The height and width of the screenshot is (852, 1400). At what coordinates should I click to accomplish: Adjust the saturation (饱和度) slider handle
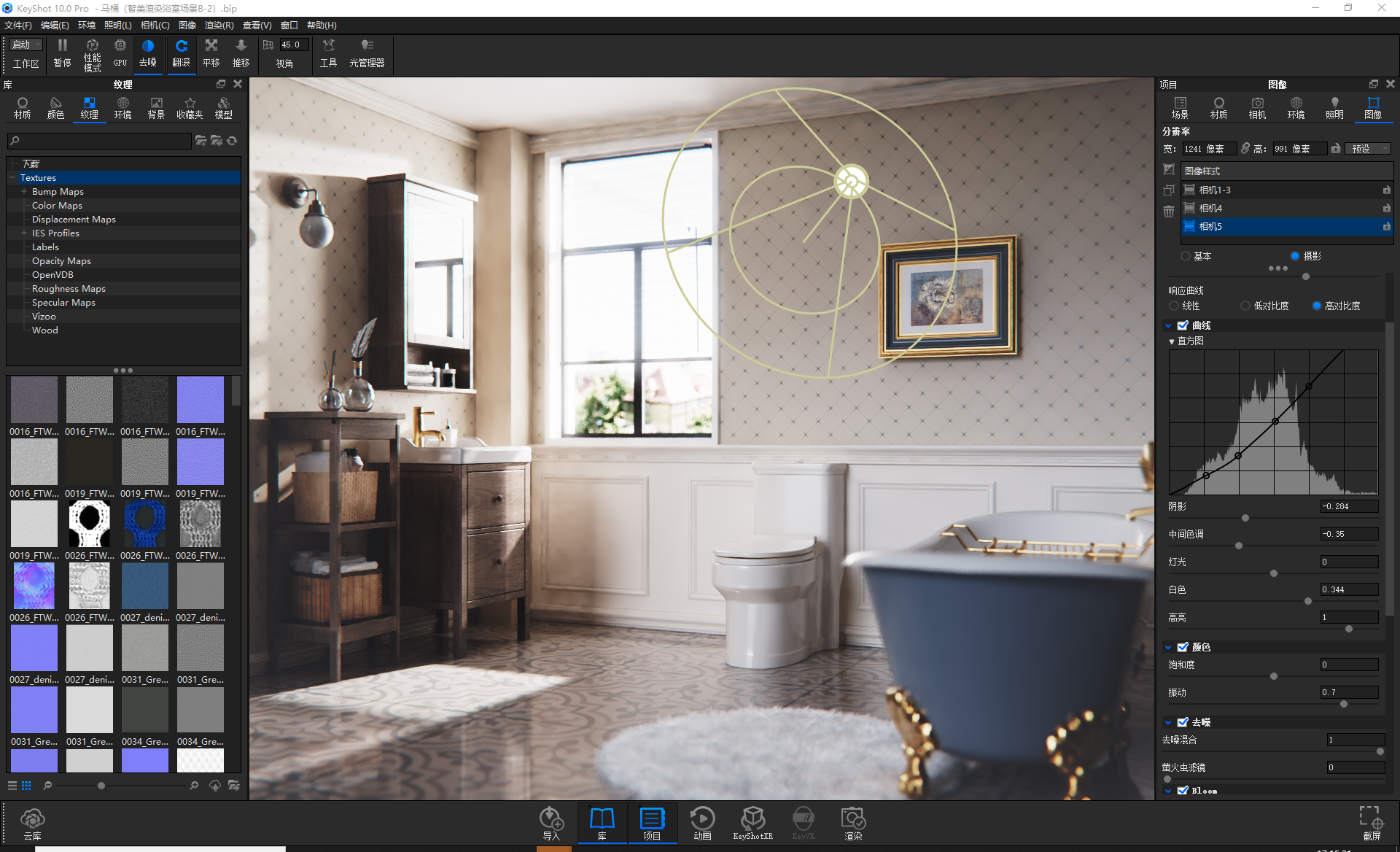coord(1274,676)
